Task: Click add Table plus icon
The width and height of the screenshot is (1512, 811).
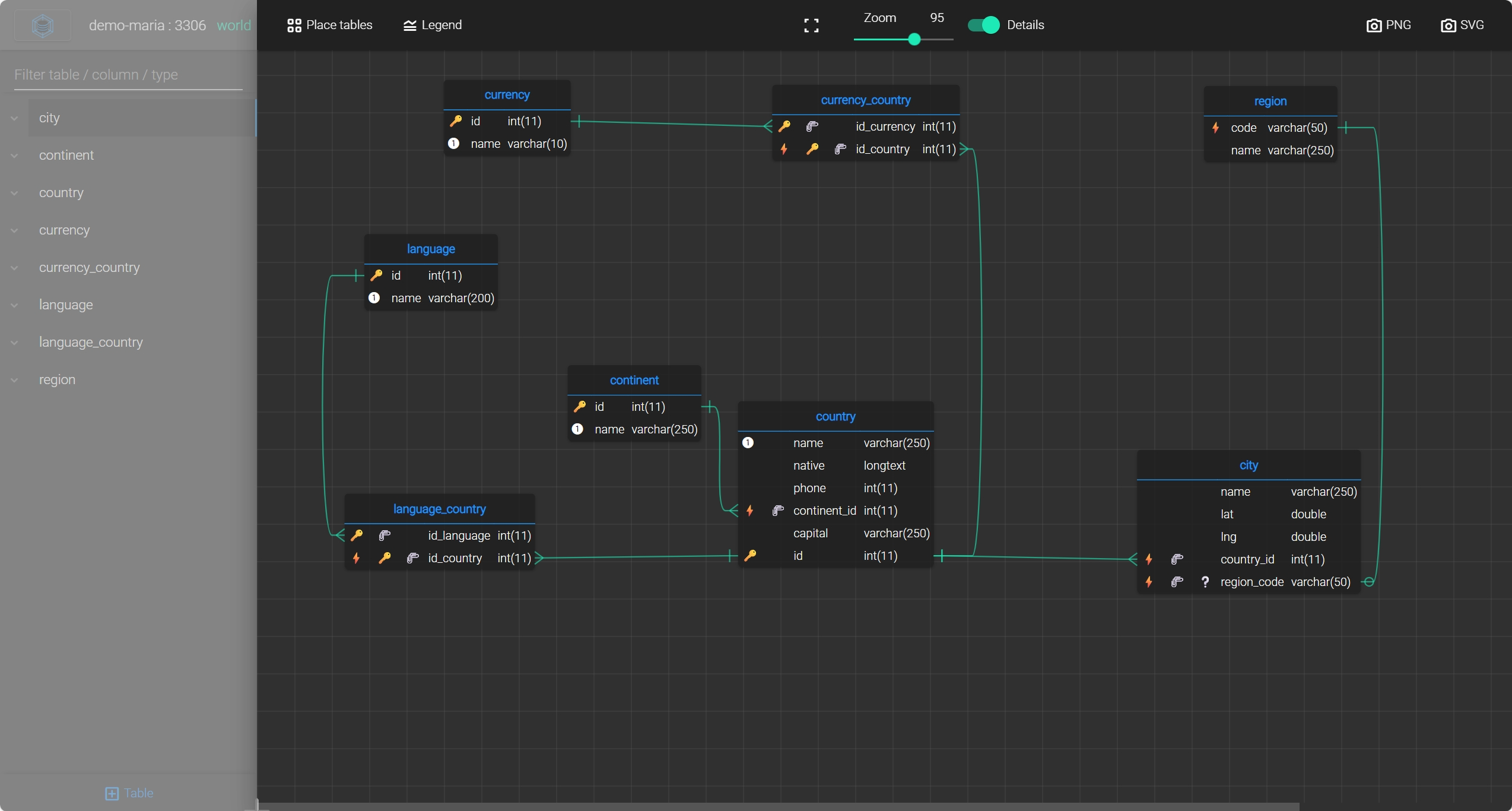Action: pos(112,793)
